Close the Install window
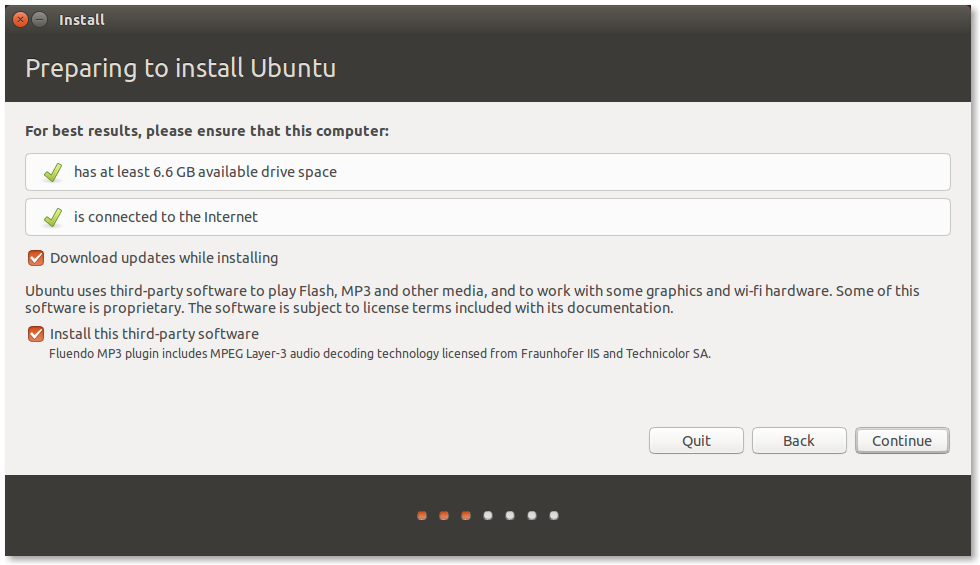The height and width of the screenshot is (565, 980). click(x=20, y=20)
